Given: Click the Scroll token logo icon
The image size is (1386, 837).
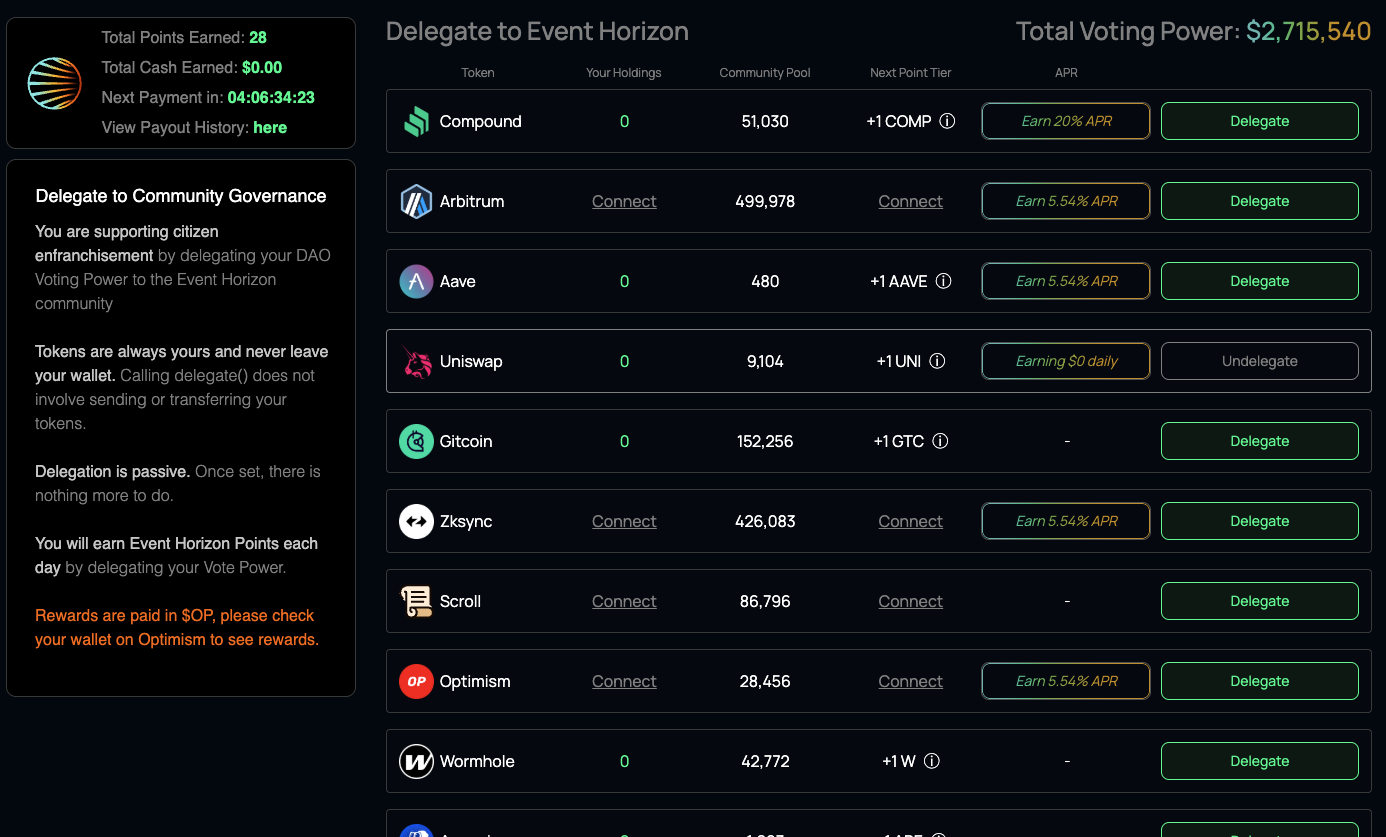Looking at the screenshot, I should [416, 601].
